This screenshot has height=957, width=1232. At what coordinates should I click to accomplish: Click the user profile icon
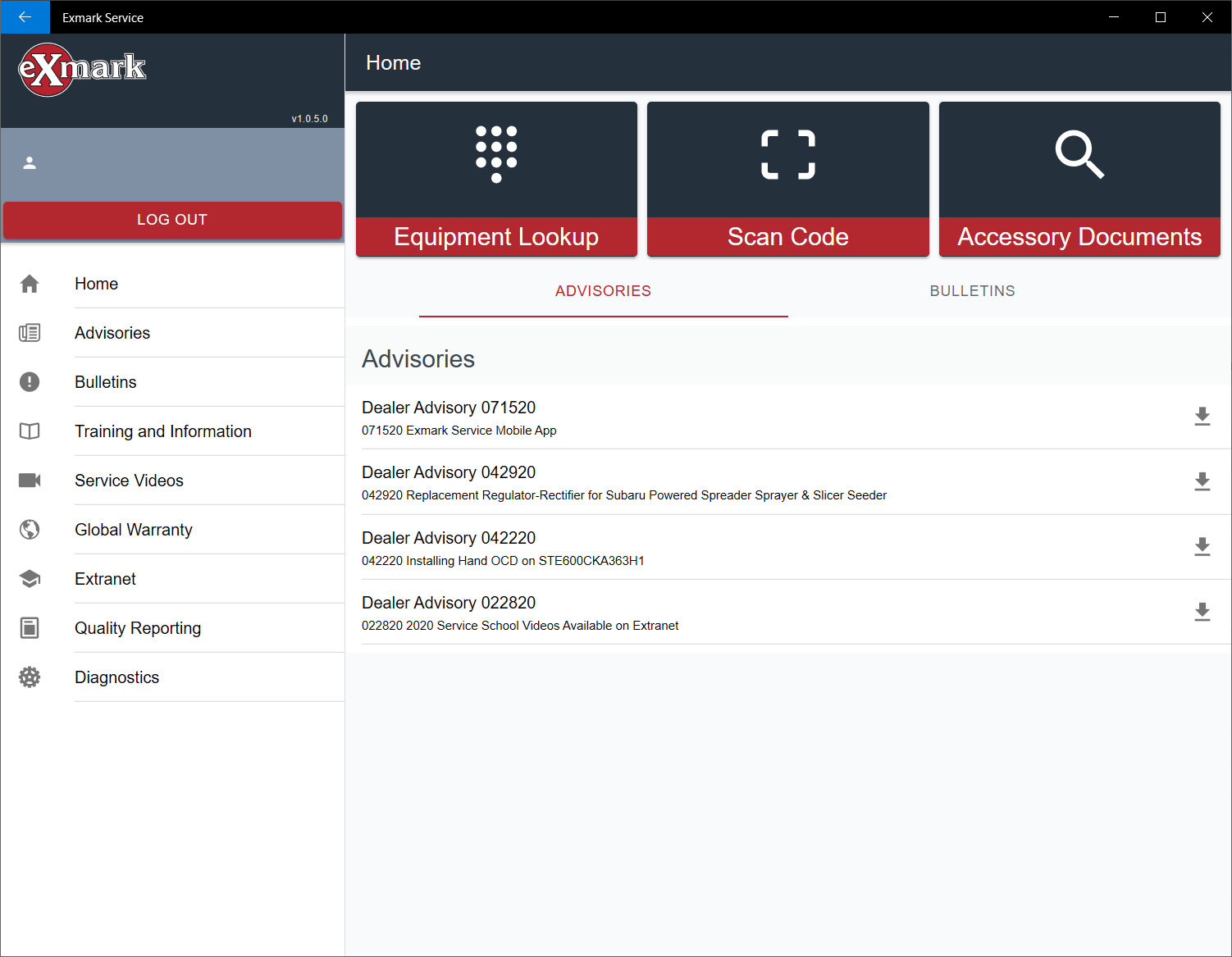coord(30,163)
